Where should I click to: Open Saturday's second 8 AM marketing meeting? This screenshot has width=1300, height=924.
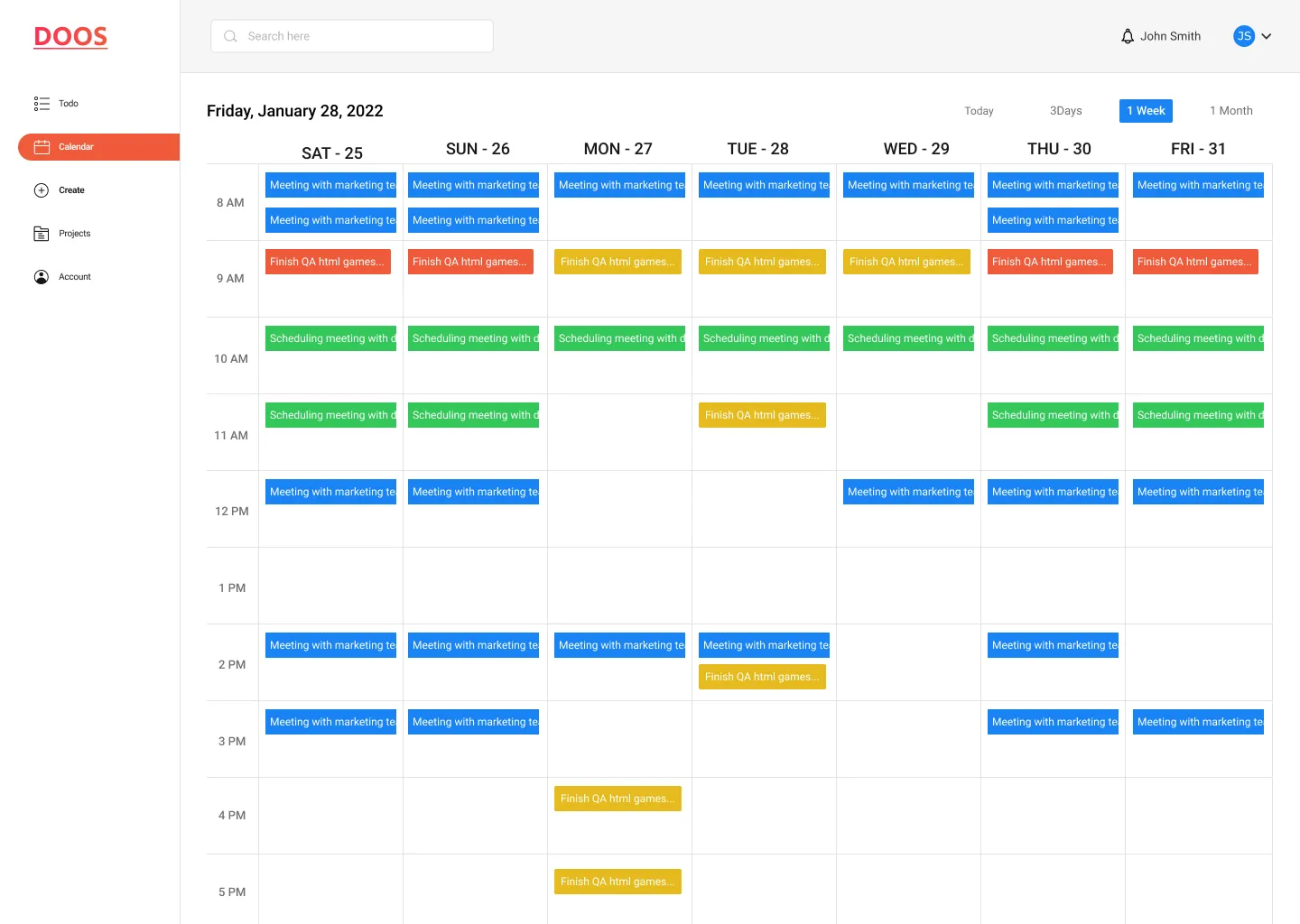click(330, 220)
